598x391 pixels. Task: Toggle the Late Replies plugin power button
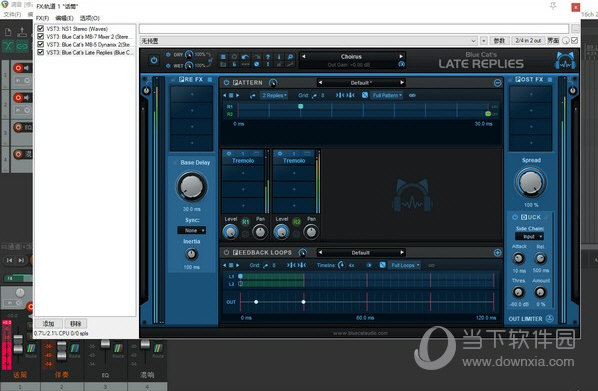[154, 60]
